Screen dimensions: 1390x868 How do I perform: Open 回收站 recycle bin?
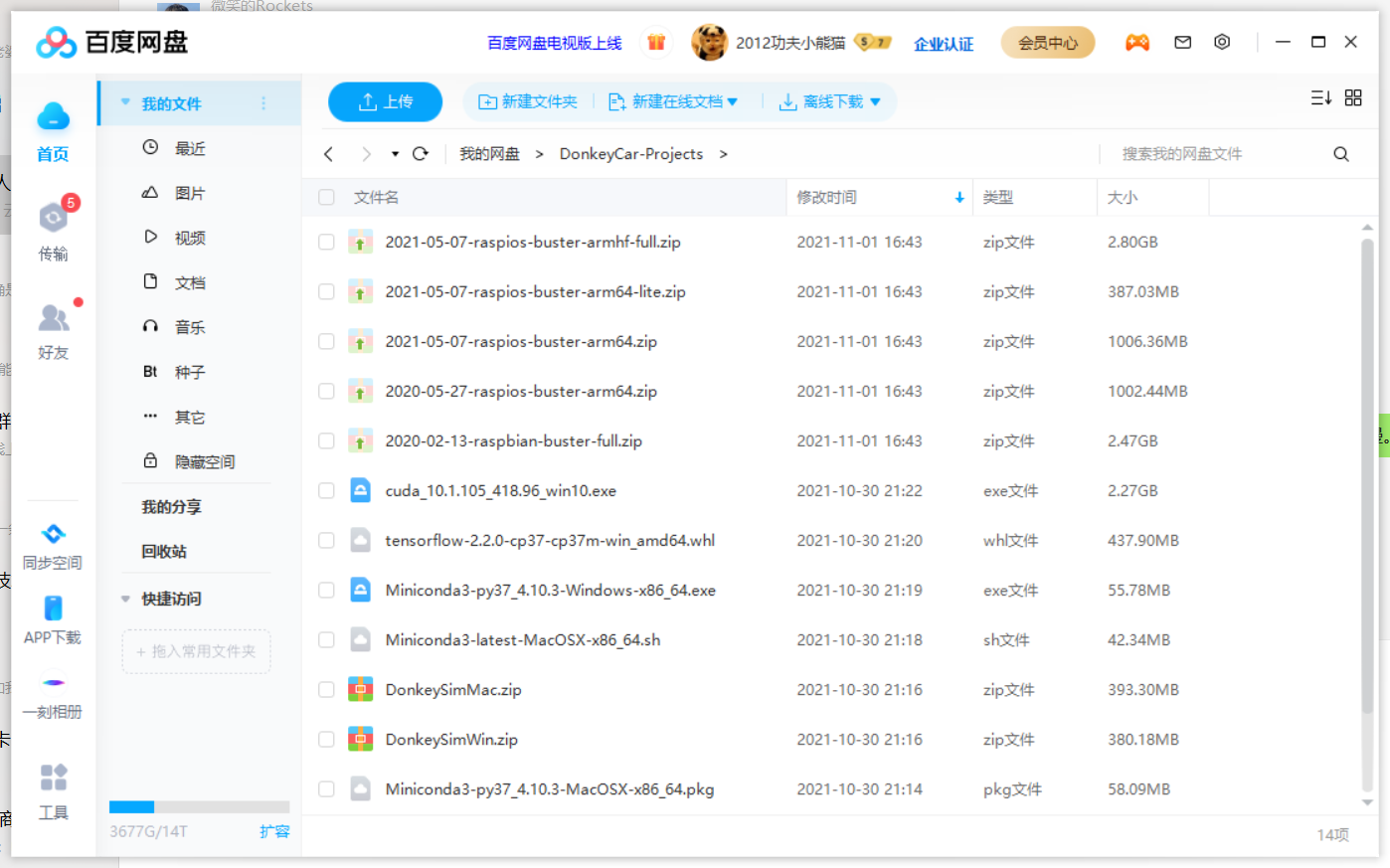click(x=164, y=551)
